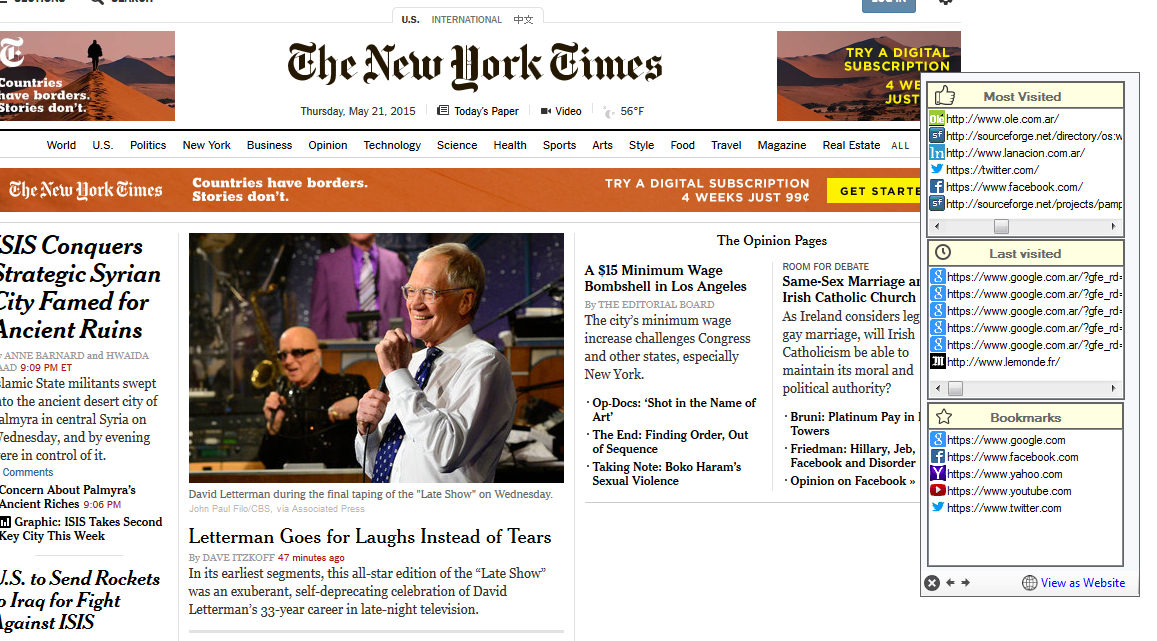Click the Google icon in Bookmarks
The image size is (1157, 641).
tap(937, 440)
